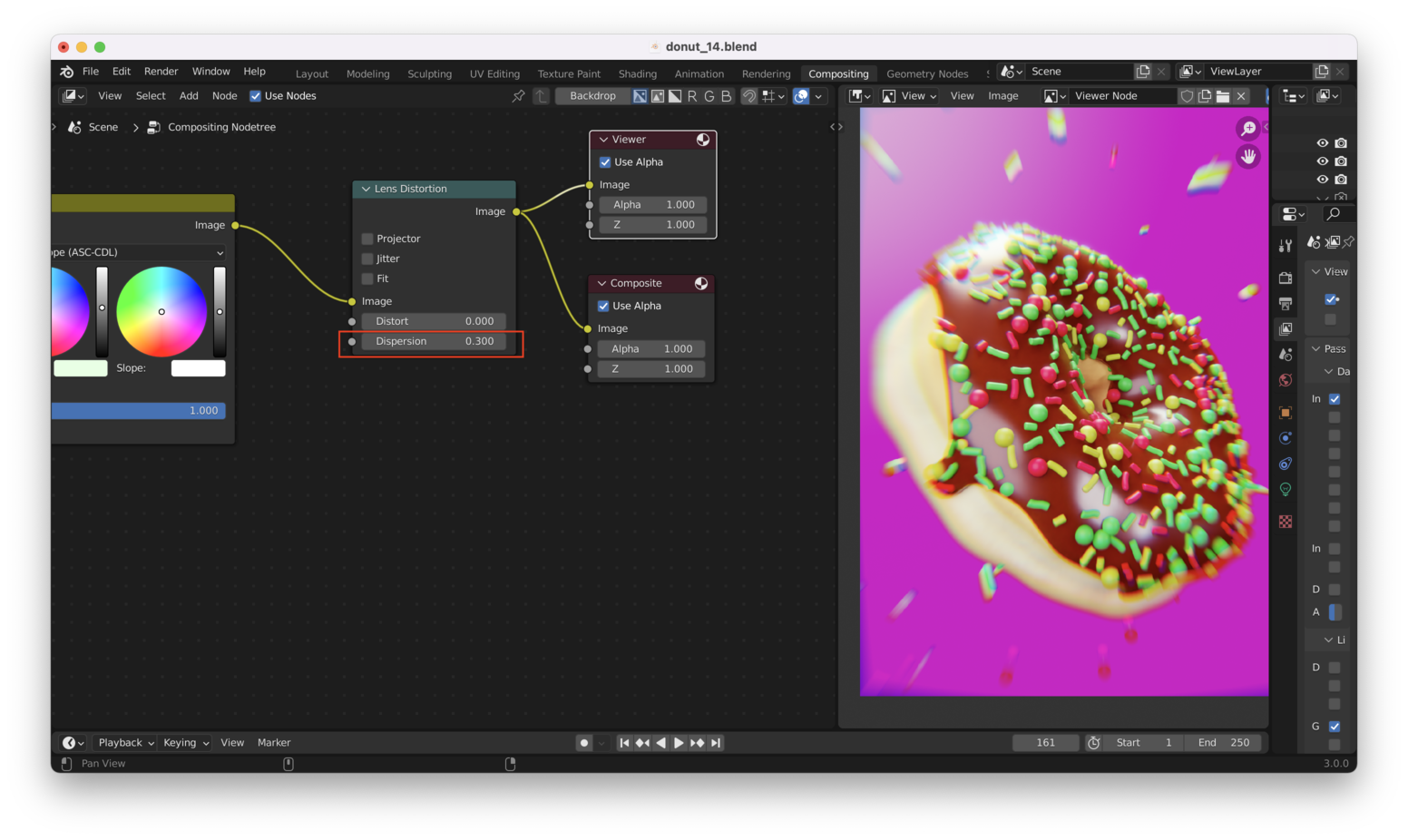This screenshot has width=1408, height=840.
Task: Disable the Use Nodes checkbox
Action: click(x=256, y=96)
